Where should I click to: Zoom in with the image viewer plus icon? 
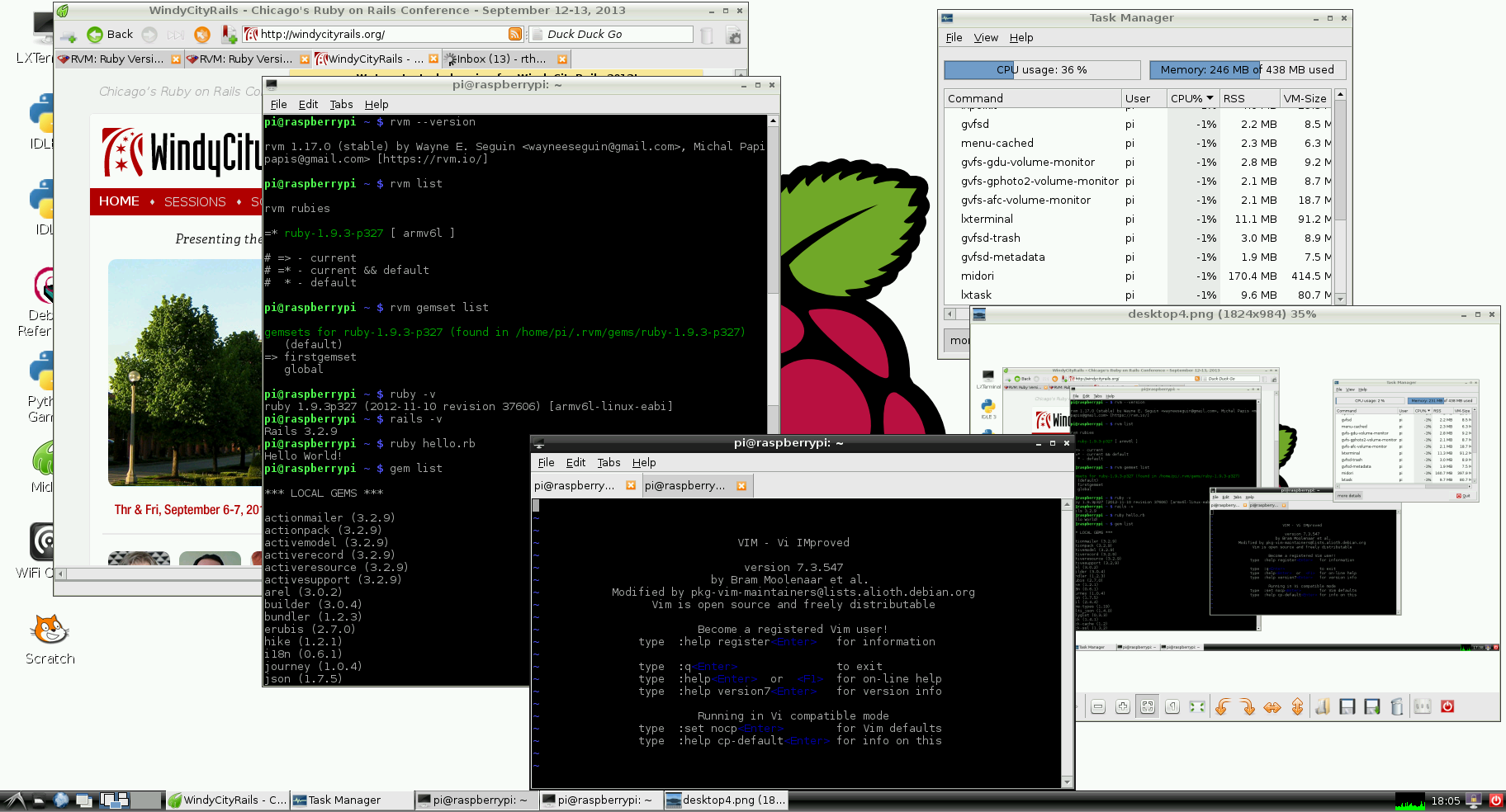pos(1123,706)
